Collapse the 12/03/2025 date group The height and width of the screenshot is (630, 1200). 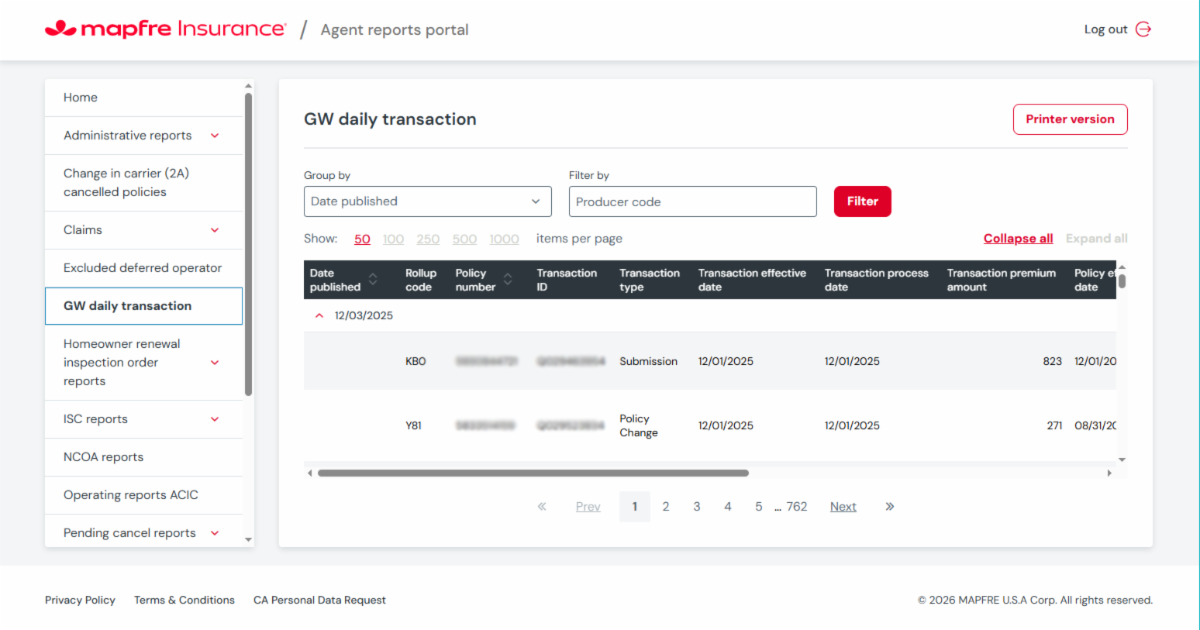point(320,315)
